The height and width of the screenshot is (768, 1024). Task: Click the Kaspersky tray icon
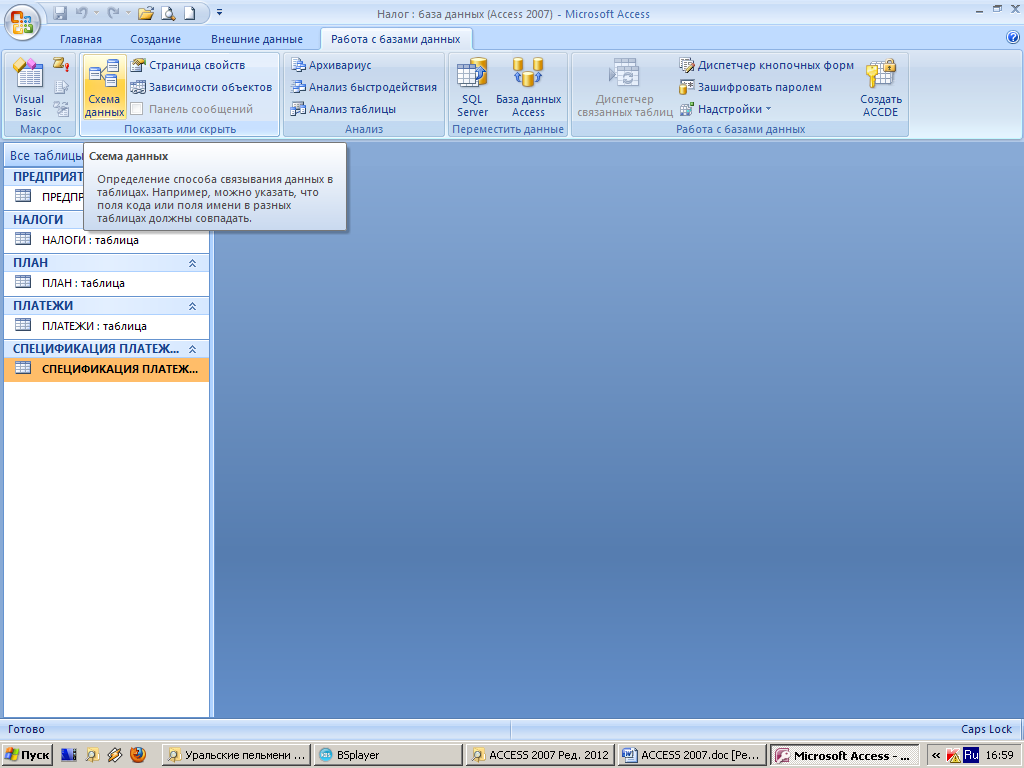[x=953, y=756]
